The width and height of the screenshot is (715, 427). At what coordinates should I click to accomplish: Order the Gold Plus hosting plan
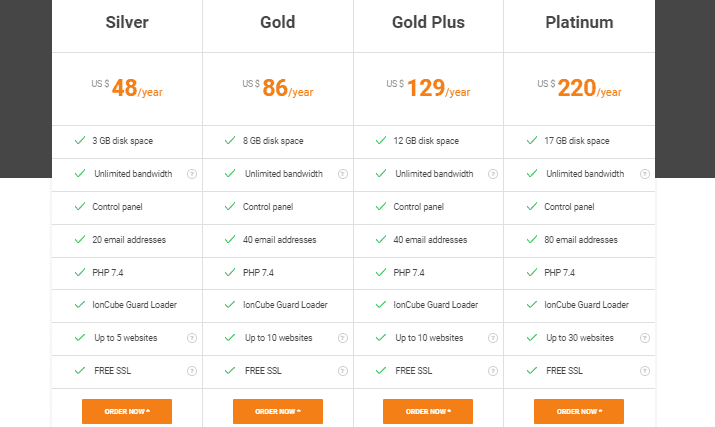point(428,411)
